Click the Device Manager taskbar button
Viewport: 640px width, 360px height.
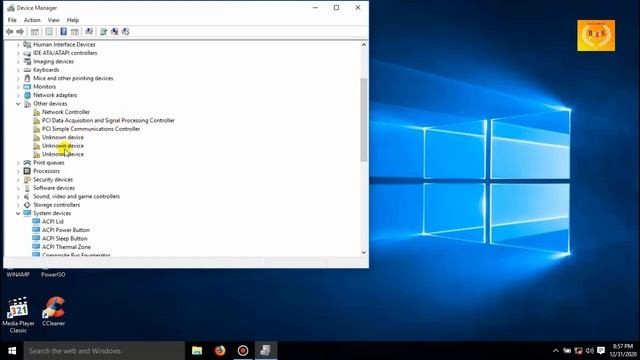click(x=266, y=351)
